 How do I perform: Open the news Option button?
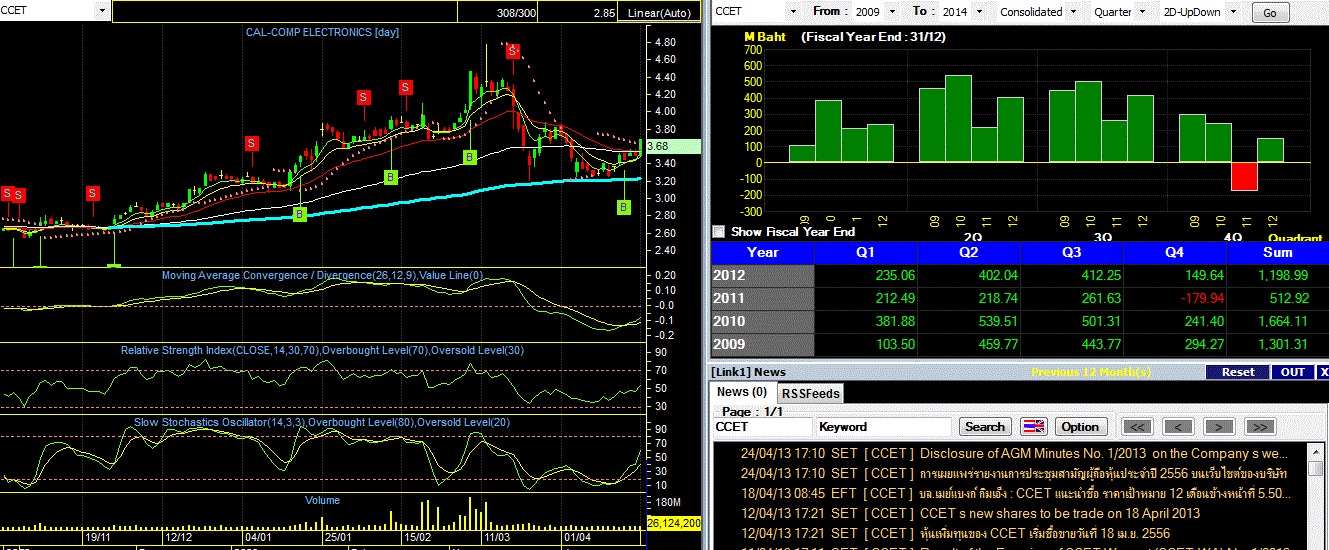[x=1079, y=427]
